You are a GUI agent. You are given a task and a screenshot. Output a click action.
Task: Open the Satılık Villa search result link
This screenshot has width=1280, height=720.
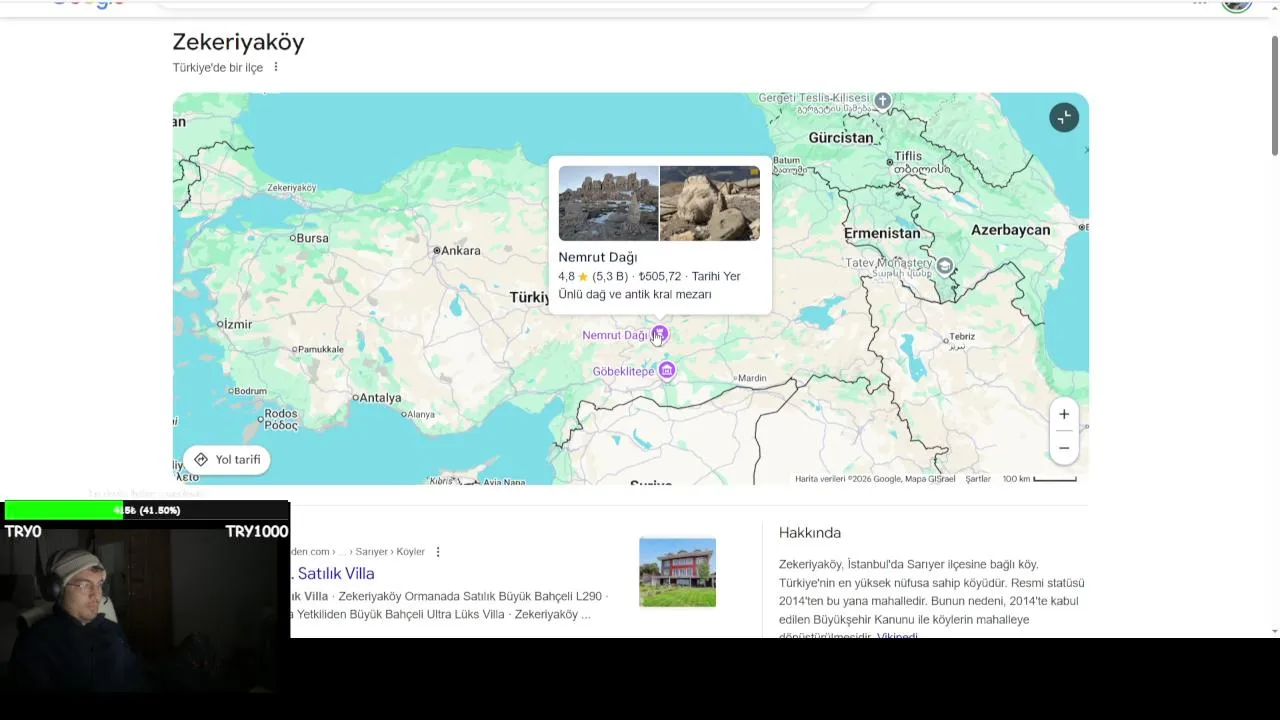[x=335, y=573]
